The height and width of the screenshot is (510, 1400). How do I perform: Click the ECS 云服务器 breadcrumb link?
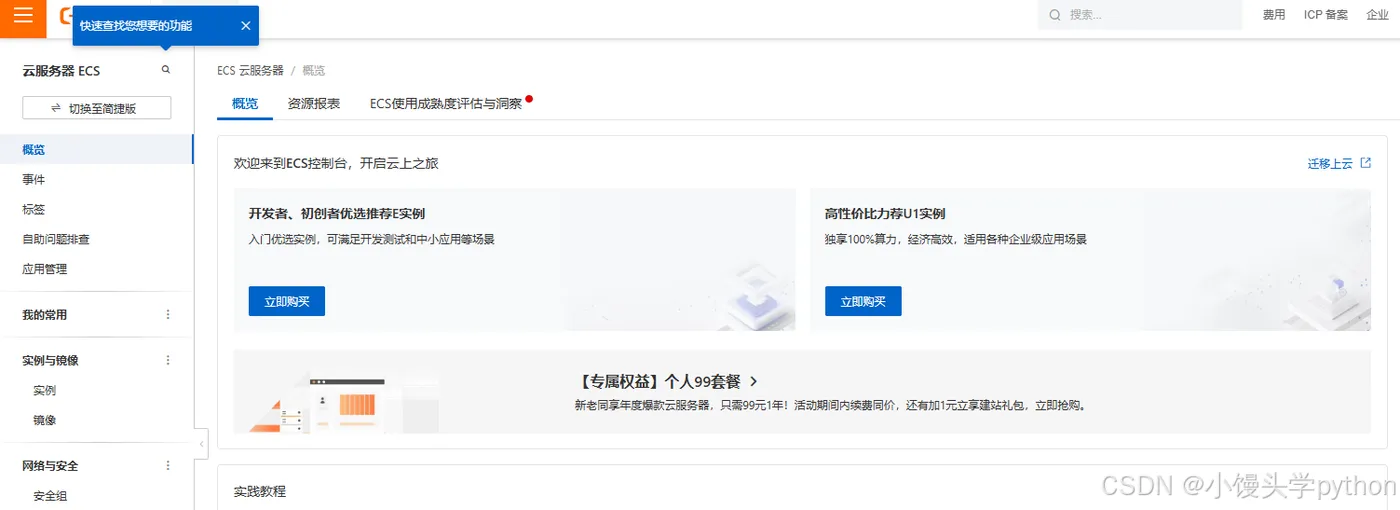250,71
